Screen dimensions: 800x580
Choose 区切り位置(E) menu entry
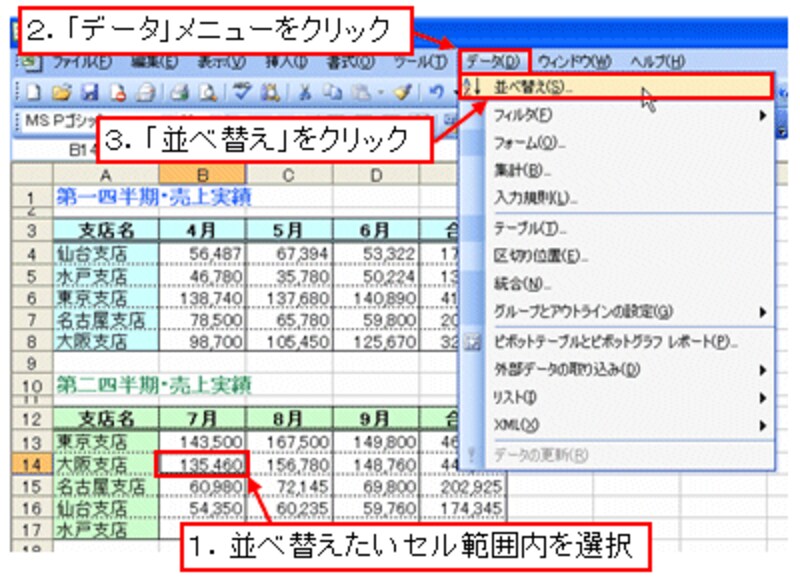(x=617, y=256)
